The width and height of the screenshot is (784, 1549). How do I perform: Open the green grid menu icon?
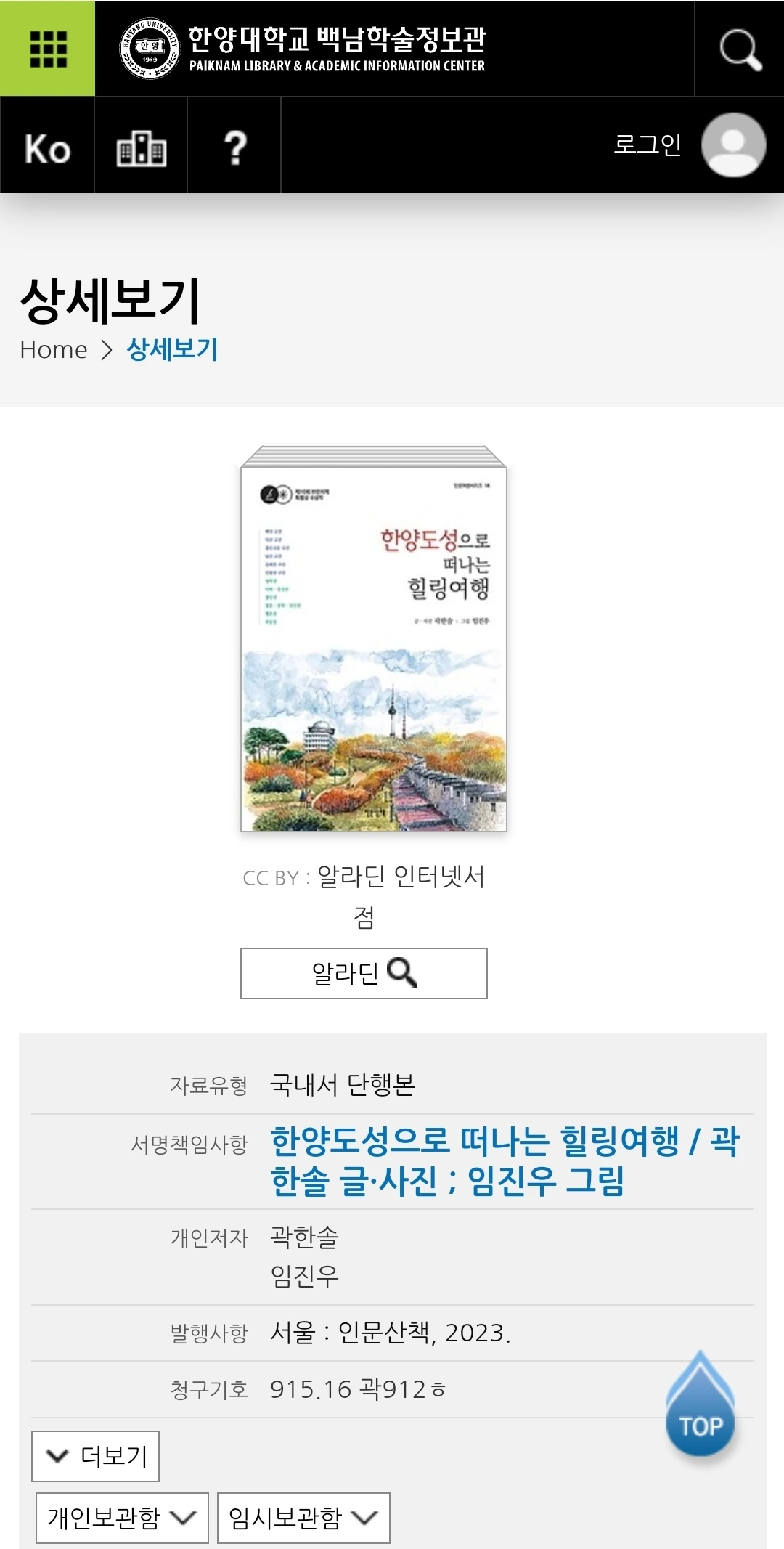pyautogui.click(x=47, y=49)
